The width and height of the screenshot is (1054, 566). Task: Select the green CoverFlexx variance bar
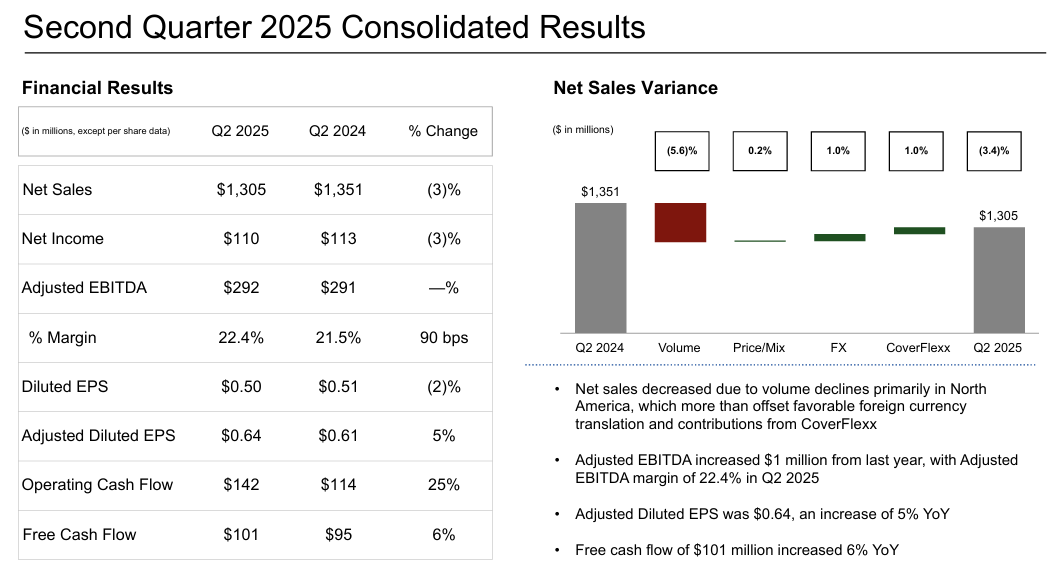tap(919, 231)
